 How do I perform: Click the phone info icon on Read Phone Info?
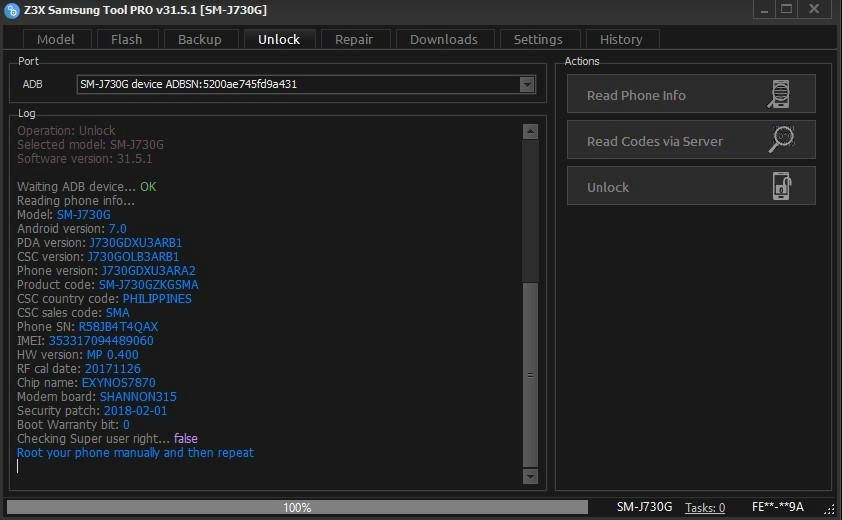point(779,94)
